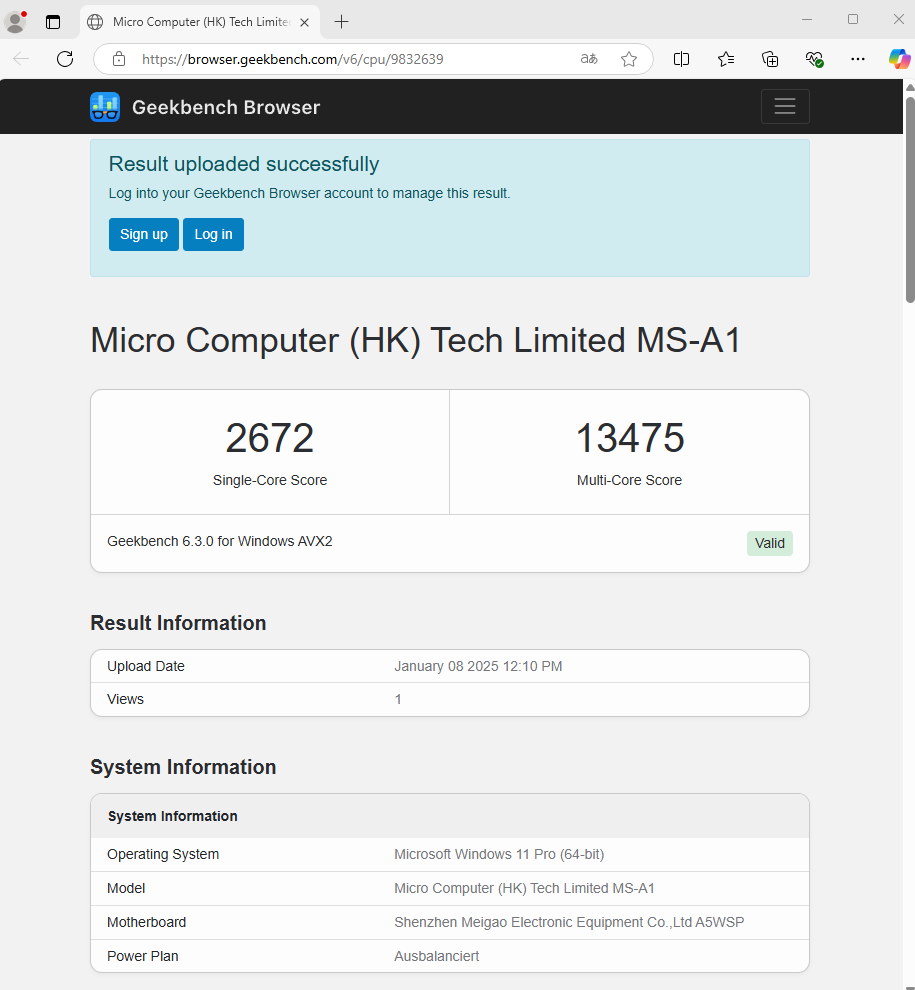The image size is (915, 990).
Task: Open the translate page icon
Action: point(589,59)
